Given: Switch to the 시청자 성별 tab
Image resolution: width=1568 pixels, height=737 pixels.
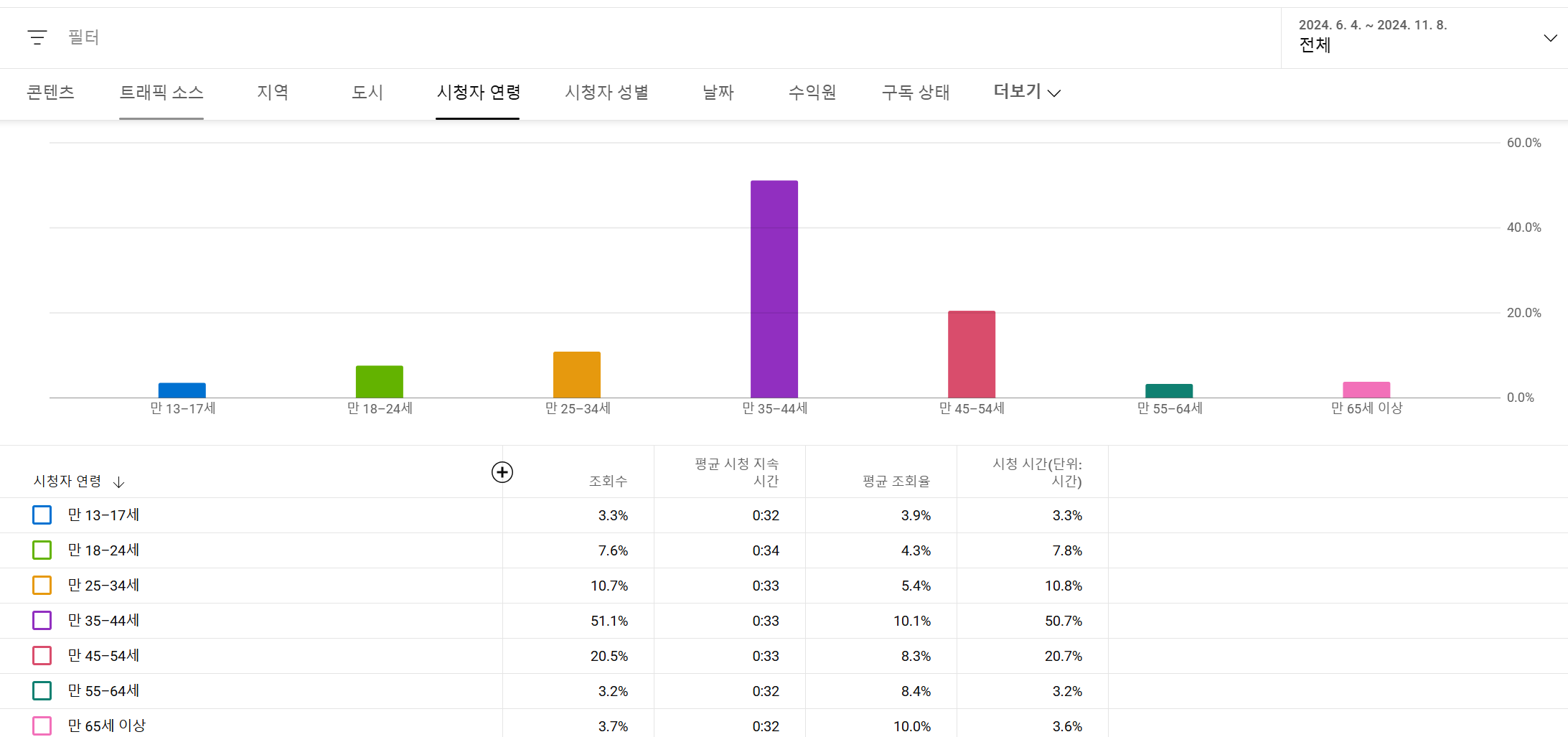Looking at the screenshot, I should [x=606, y=92].
